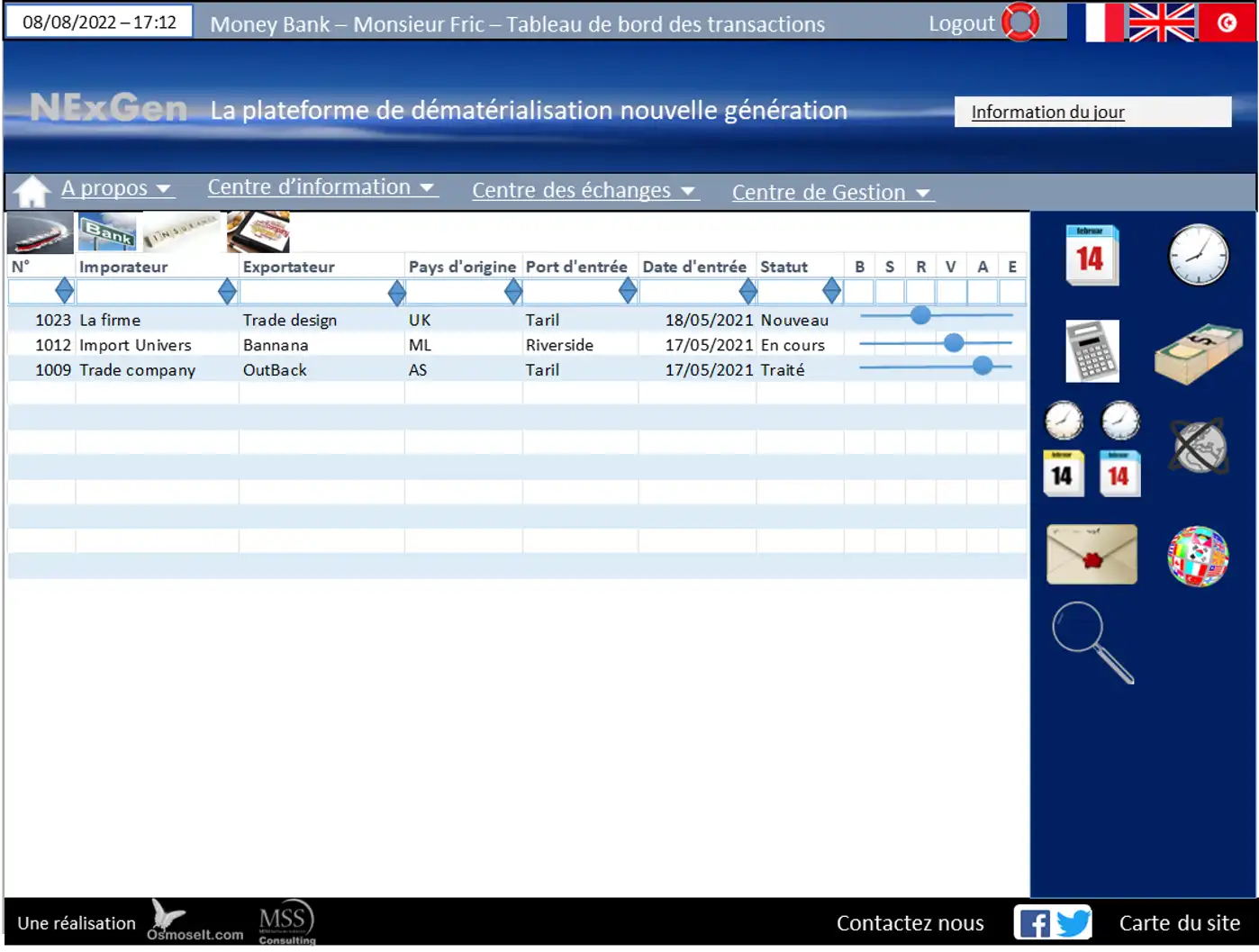Viewport: 1259px width, 952px height.
Task: Click the home house icon
Action: [32, 191]
